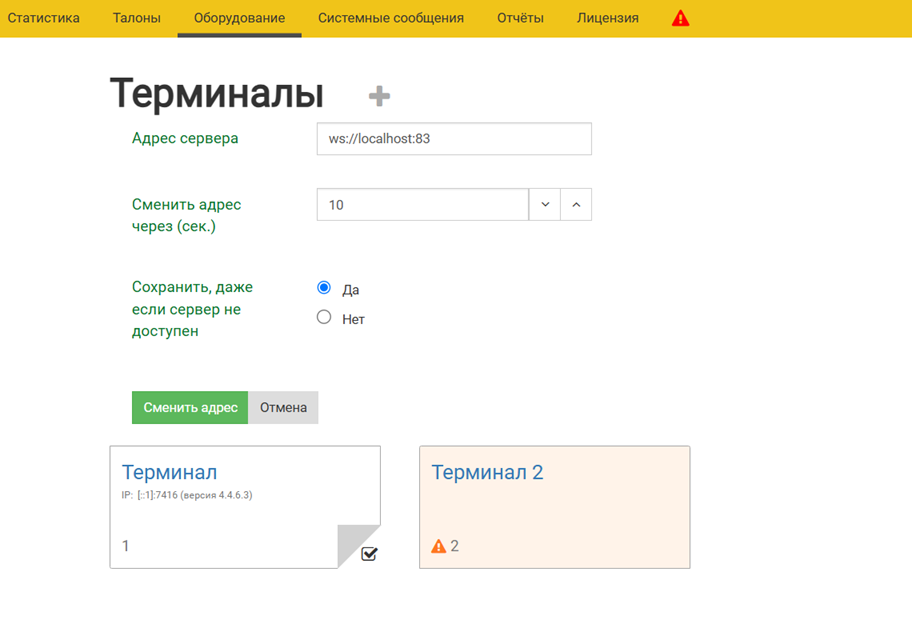Open the Отчёты tab

tap(520, 18)
